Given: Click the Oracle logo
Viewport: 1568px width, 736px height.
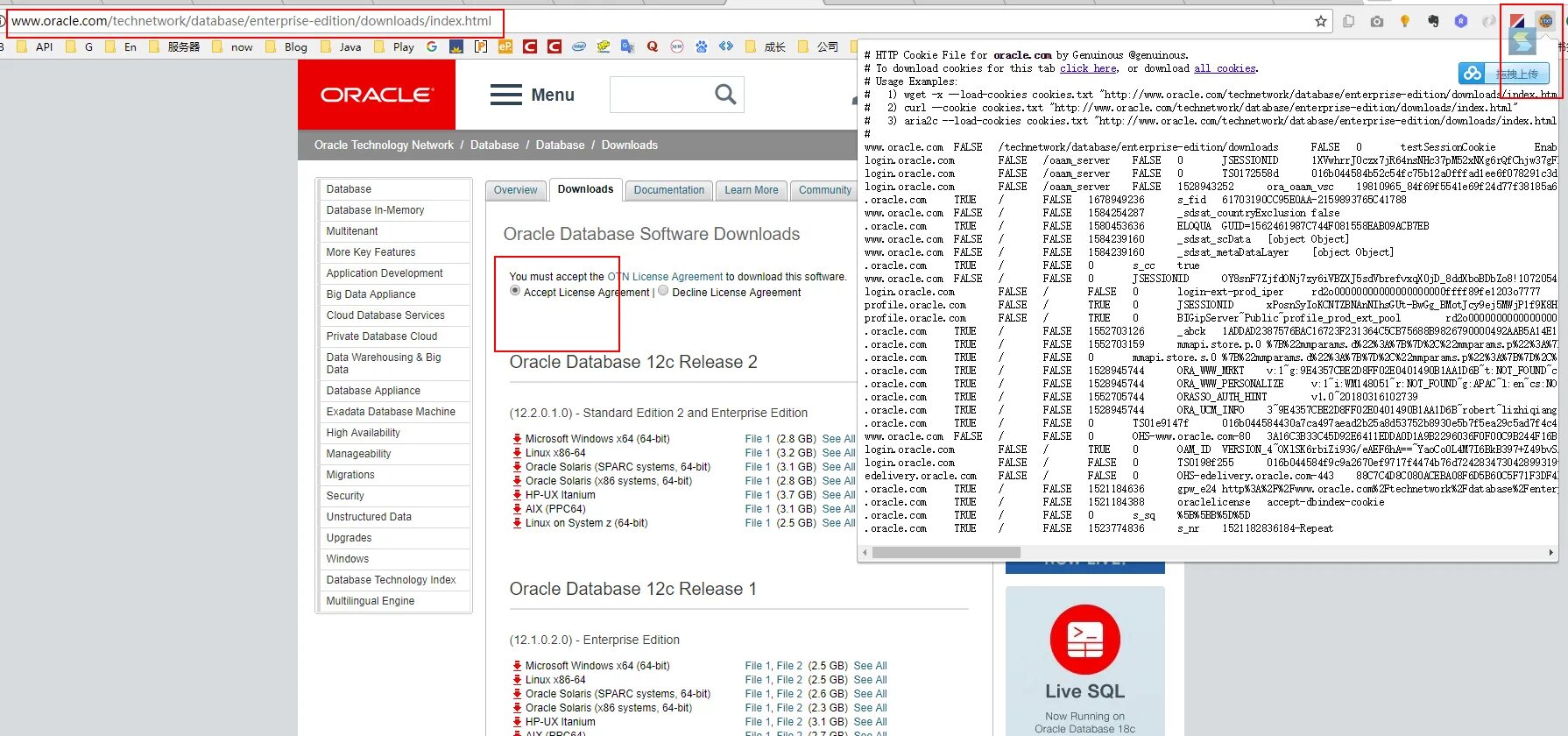Looking at the screenshot, I should point(377,95).
